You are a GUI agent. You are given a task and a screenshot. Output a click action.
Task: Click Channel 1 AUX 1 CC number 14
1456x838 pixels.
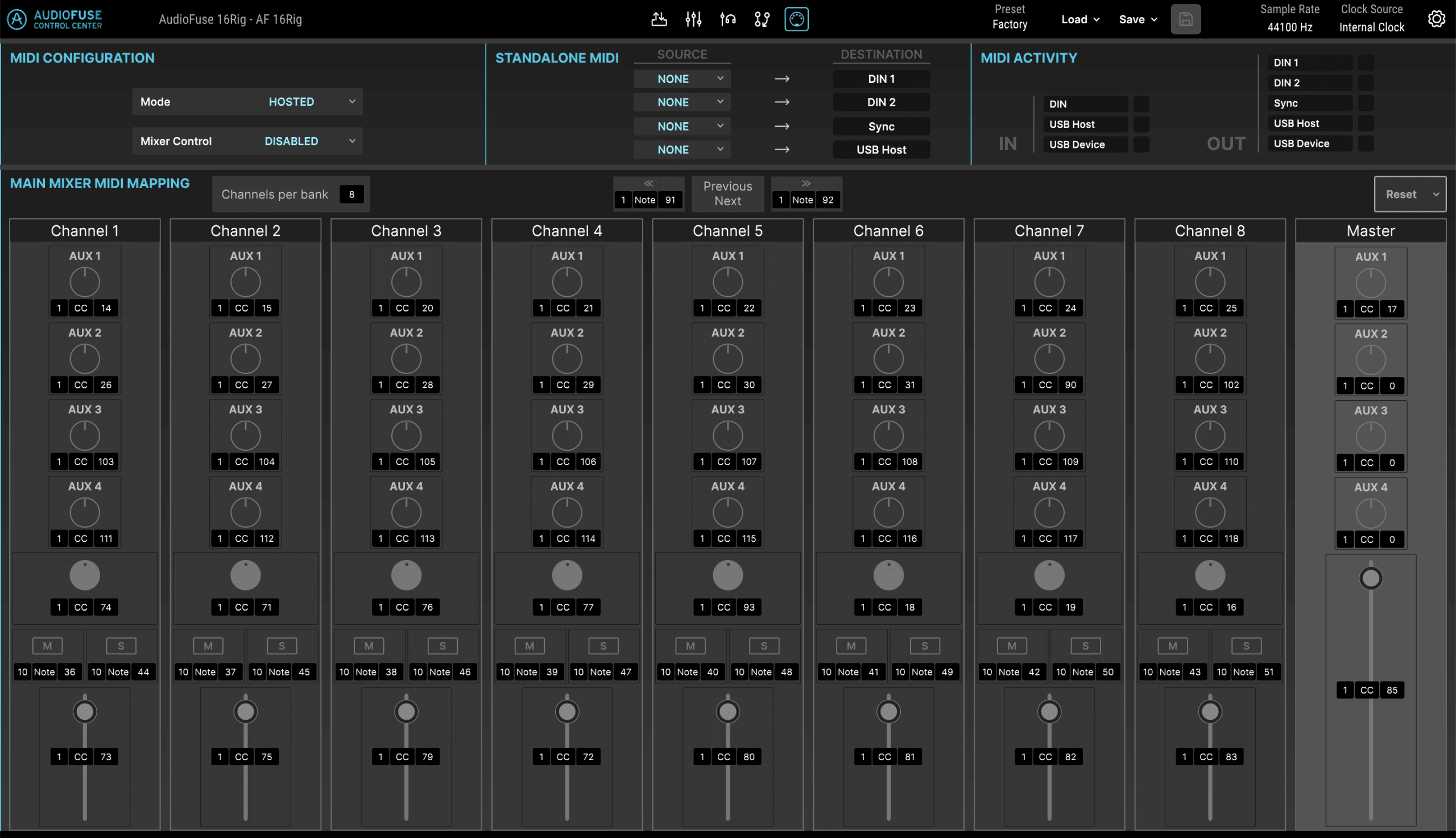(106, 308)
